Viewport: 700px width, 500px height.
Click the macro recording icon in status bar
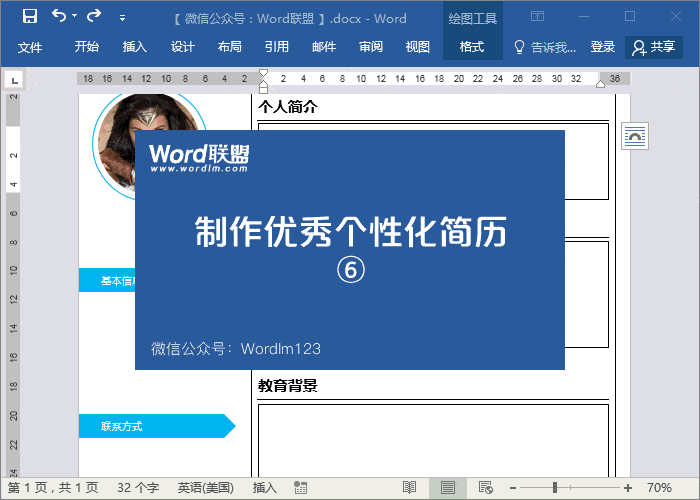pos(300,488)
